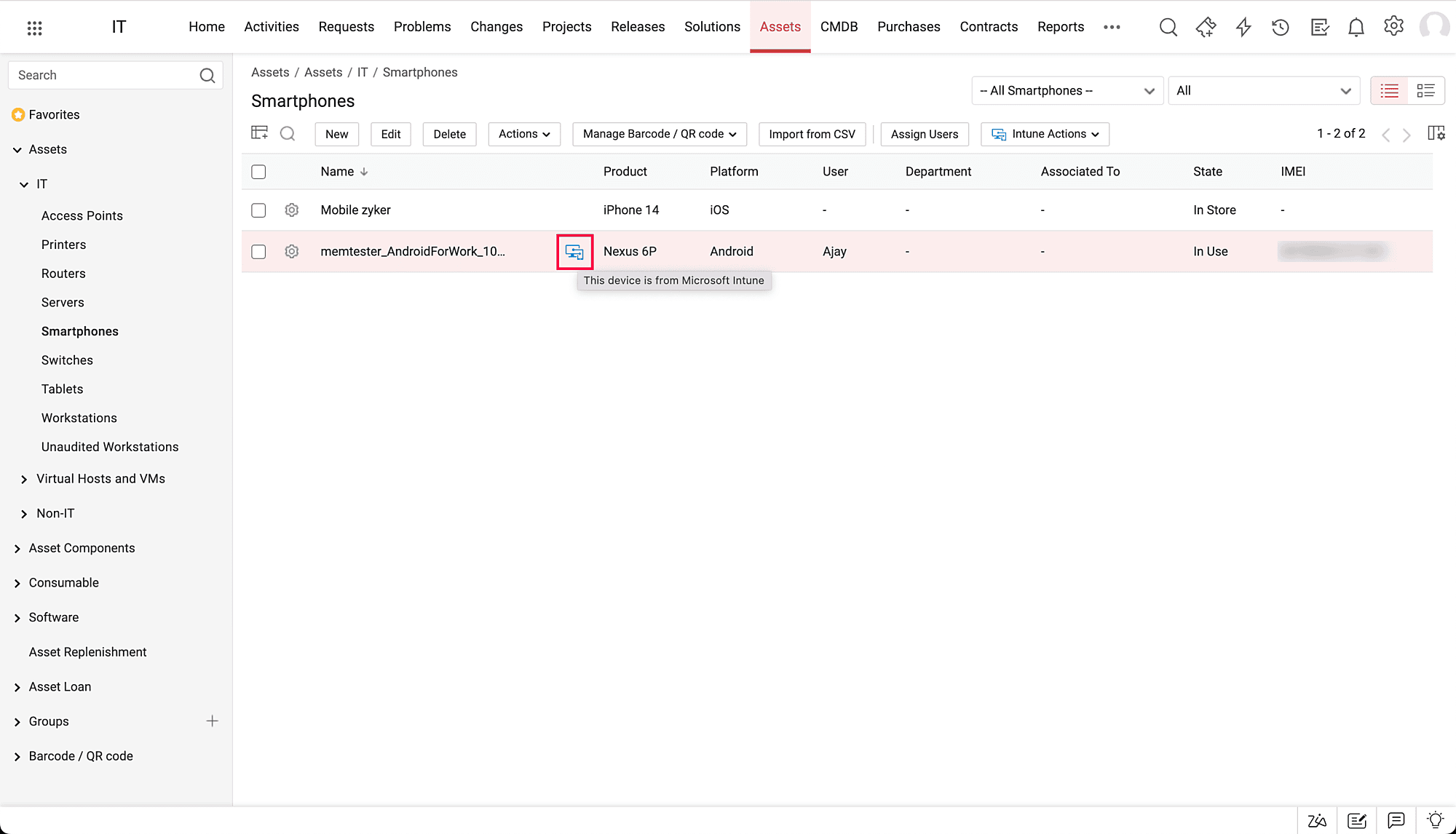Open the Intune Actions dropdown

click(x=1045, y=134)
